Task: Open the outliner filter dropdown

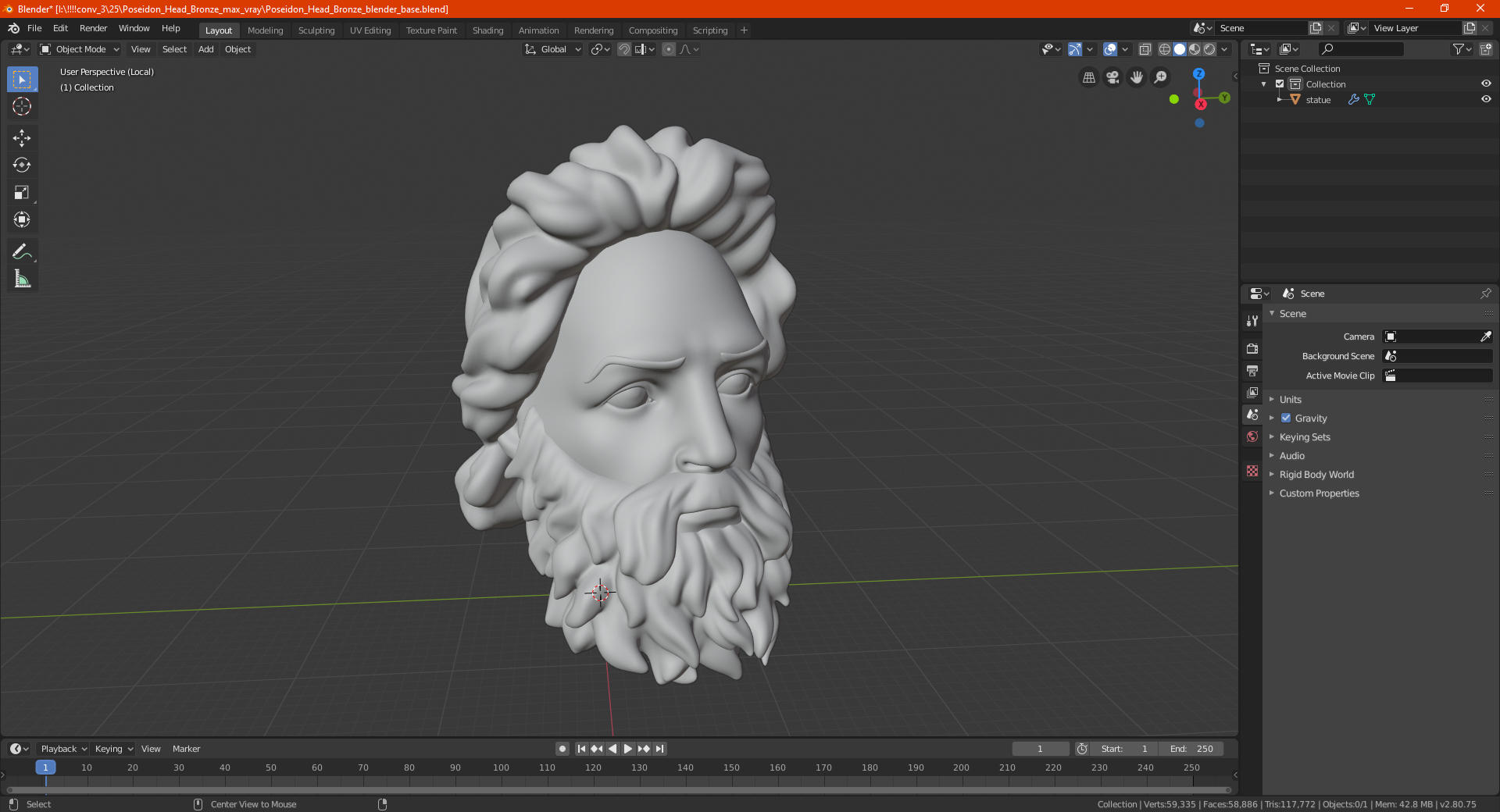Action: click(x=1462, y=49)
